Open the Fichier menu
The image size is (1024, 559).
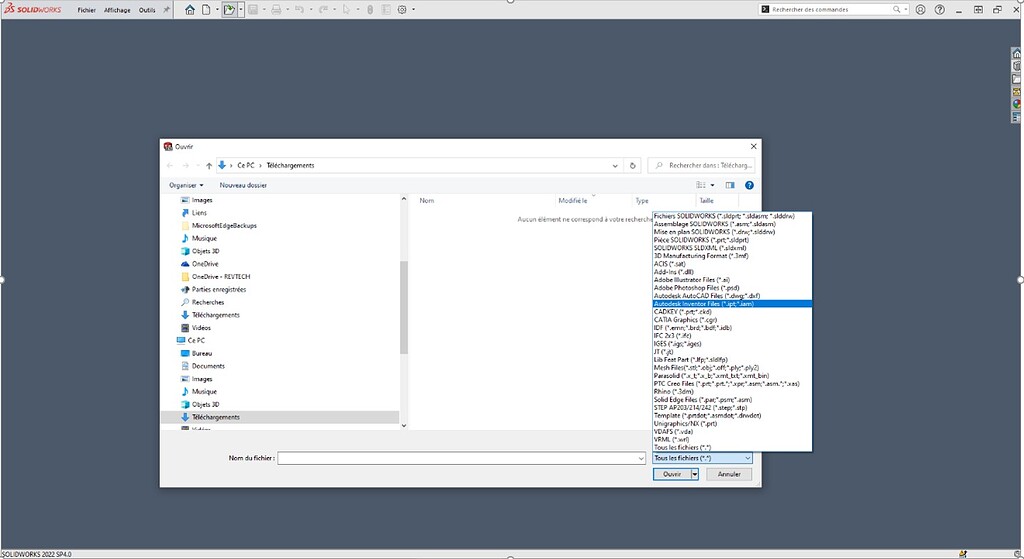[x=87, y=9]
